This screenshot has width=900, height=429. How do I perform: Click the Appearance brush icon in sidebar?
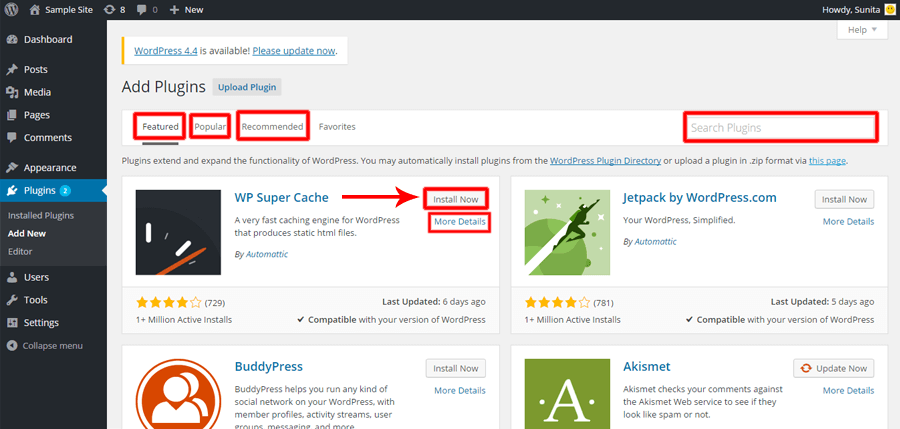coord(11,168)
